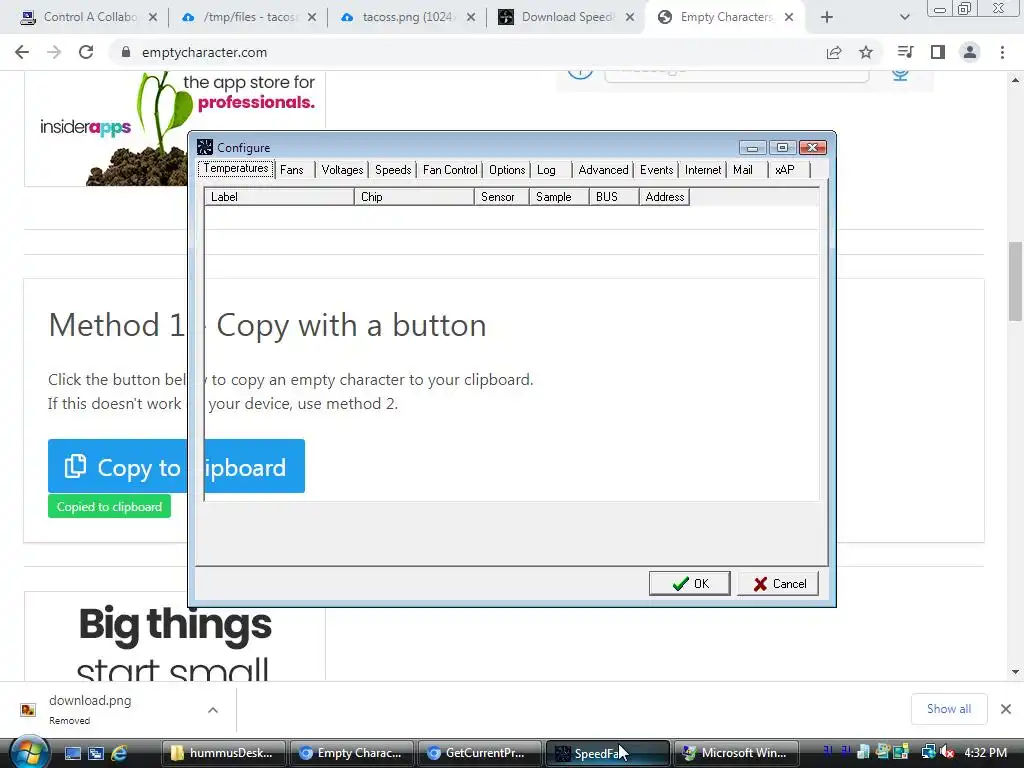Switch to SpeedFan taskbar window
Image resolution: width=1024 pixels, height=768 pixels.
point(607,753)
